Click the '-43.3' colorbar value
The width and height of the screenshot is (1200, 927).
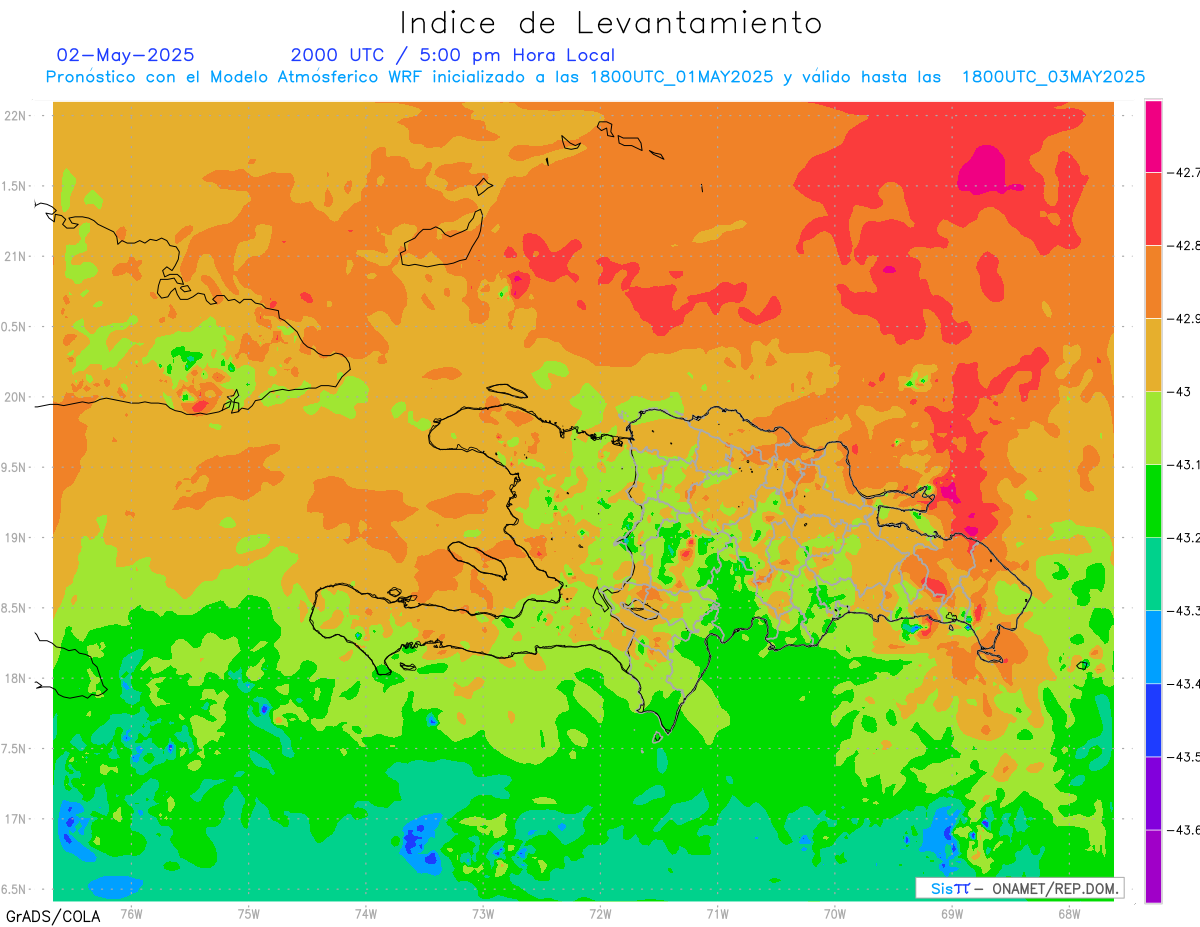point(1183,610)
